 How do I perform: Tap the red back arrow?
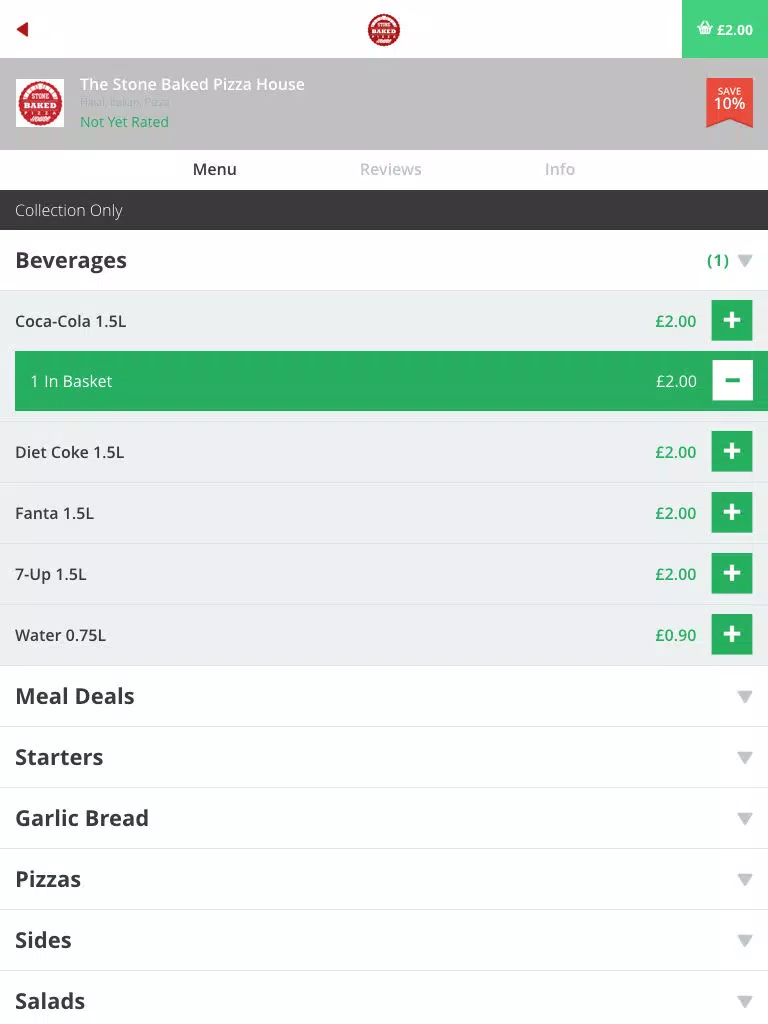23,29
